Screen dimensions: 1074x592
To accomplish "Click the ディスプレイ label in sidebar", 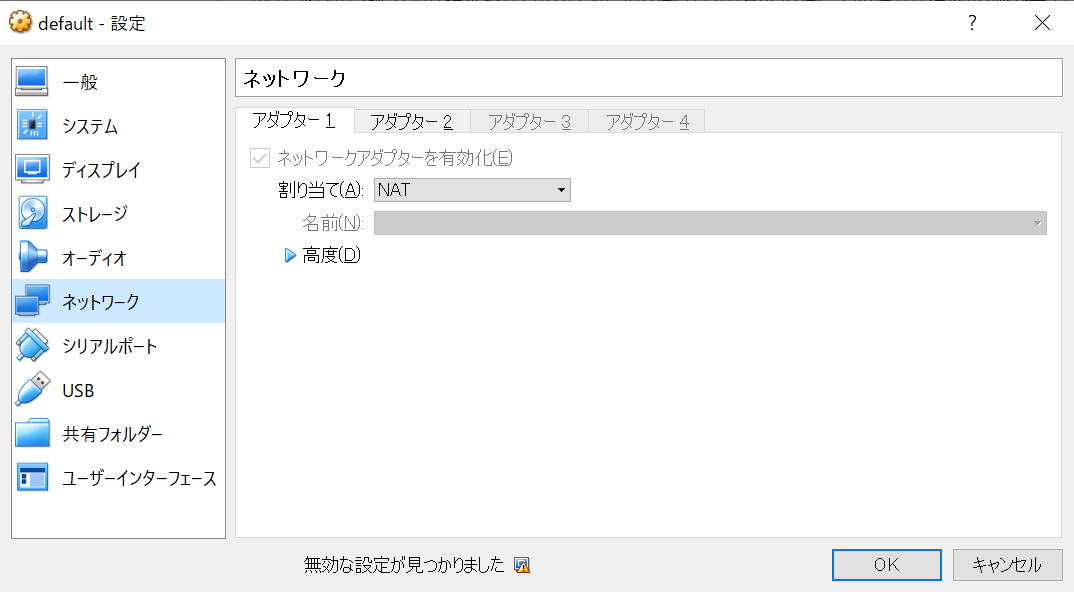I will coord(101,170).
